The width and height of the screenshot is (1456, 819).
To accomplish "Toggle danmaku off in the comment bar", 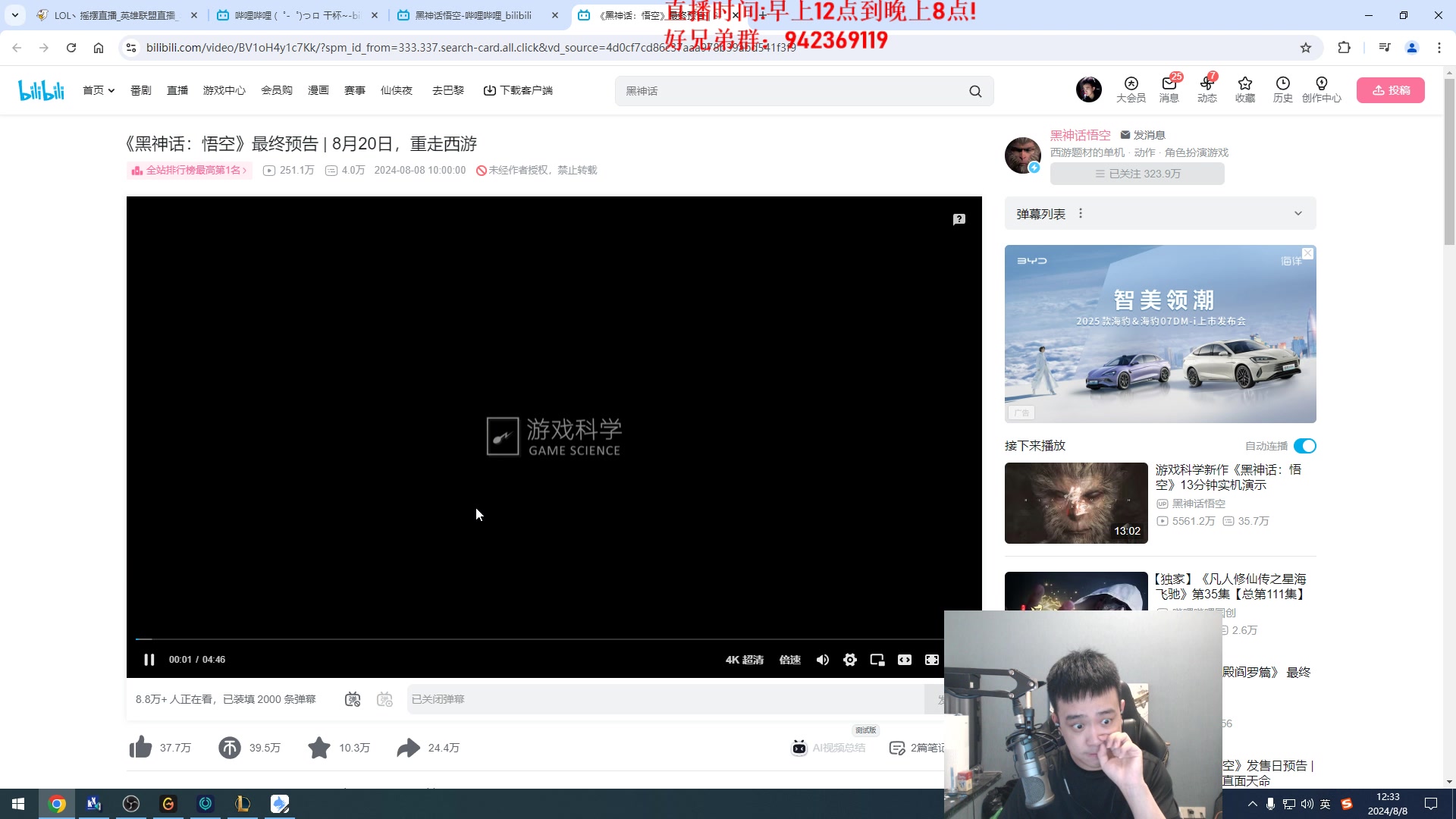I will point(353,699).
